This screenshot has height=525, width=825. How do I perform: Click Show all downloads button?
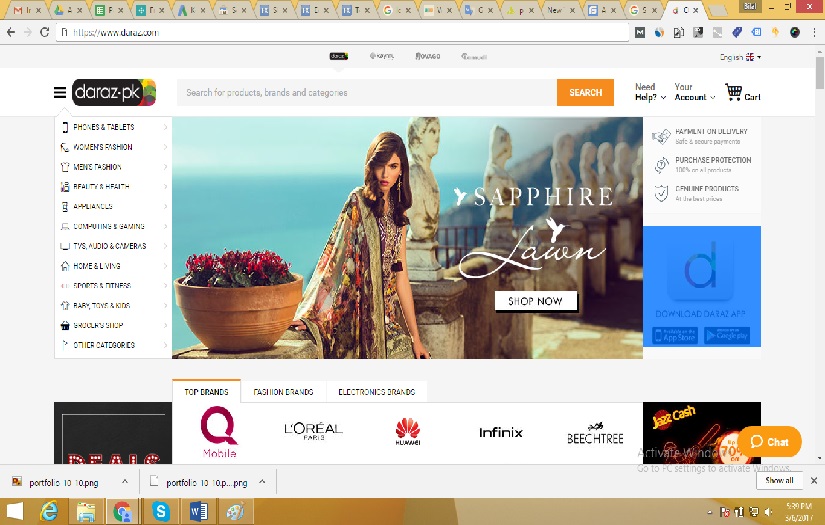click(779, 480)
